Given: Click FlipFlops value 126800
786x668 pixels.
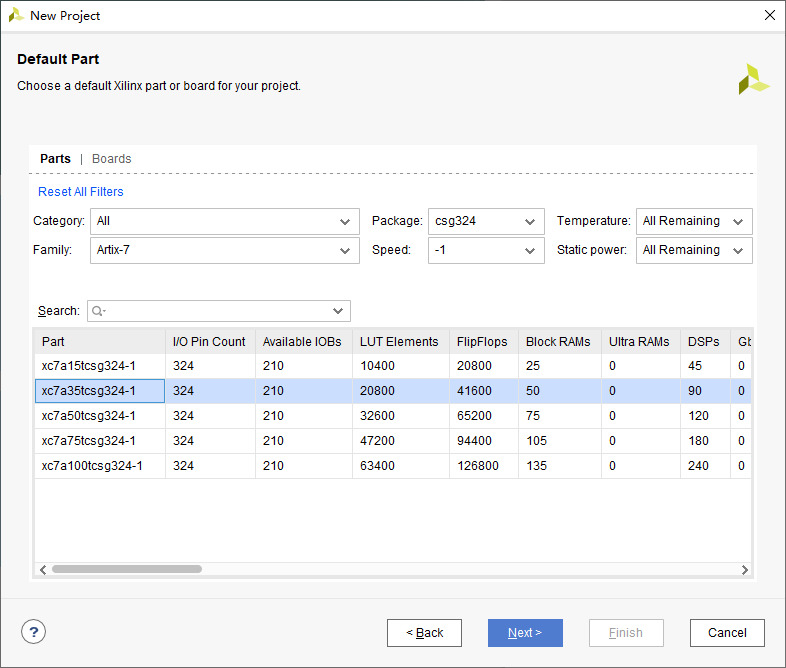Looking at the screenshot, I should point(478,466).
